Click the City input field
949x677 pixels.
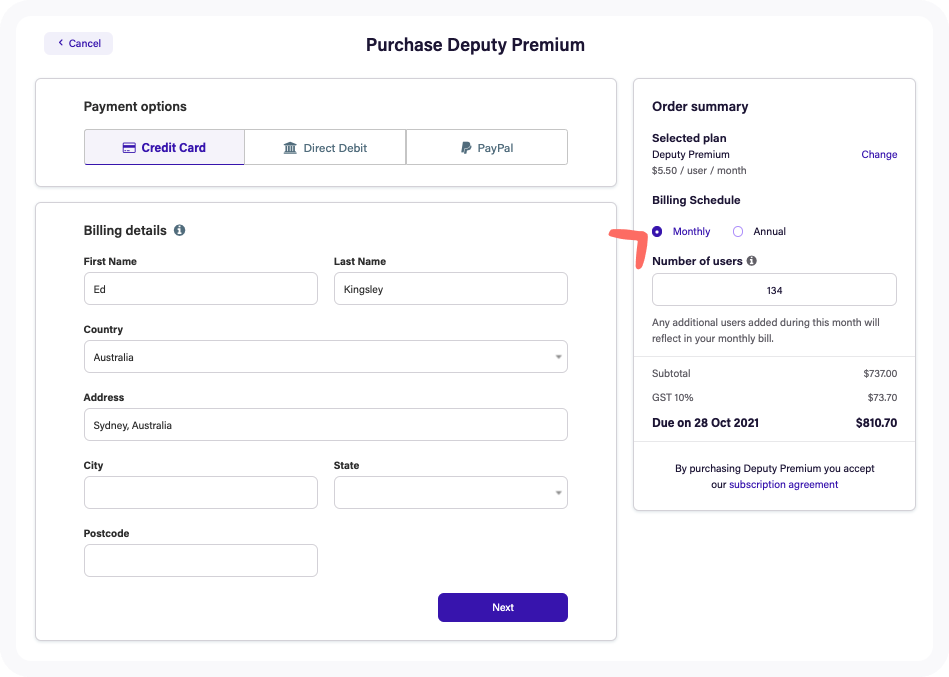point(200,492)
